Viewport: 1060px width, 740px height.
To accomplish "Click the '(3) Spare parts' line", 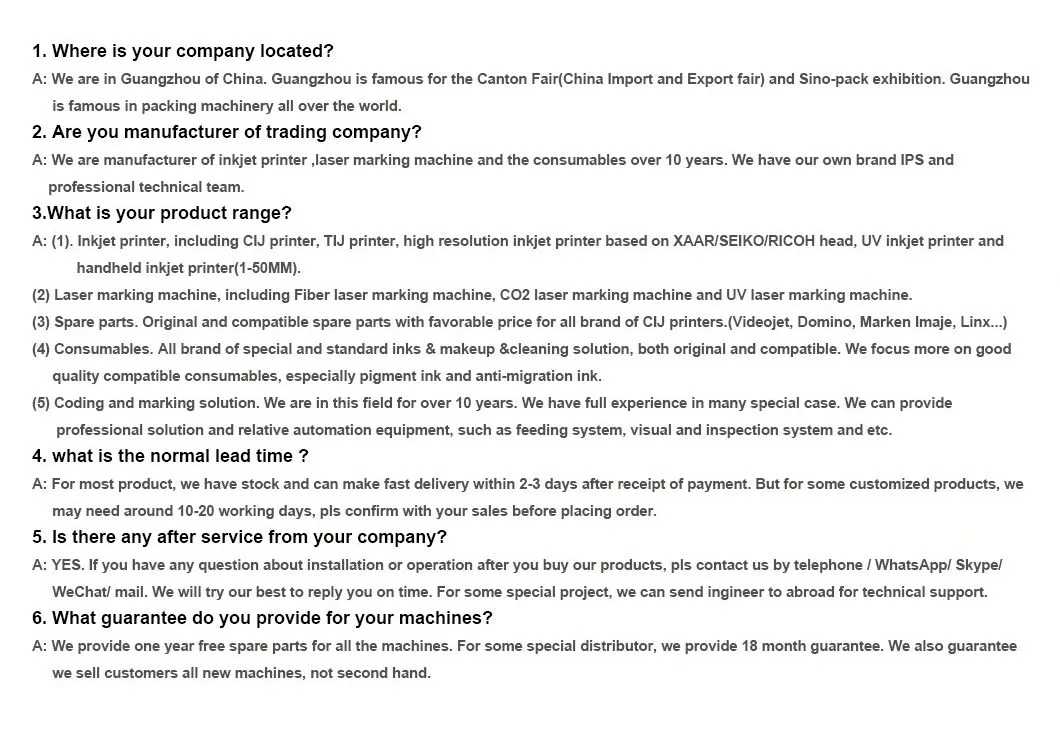I will [519, 322].
